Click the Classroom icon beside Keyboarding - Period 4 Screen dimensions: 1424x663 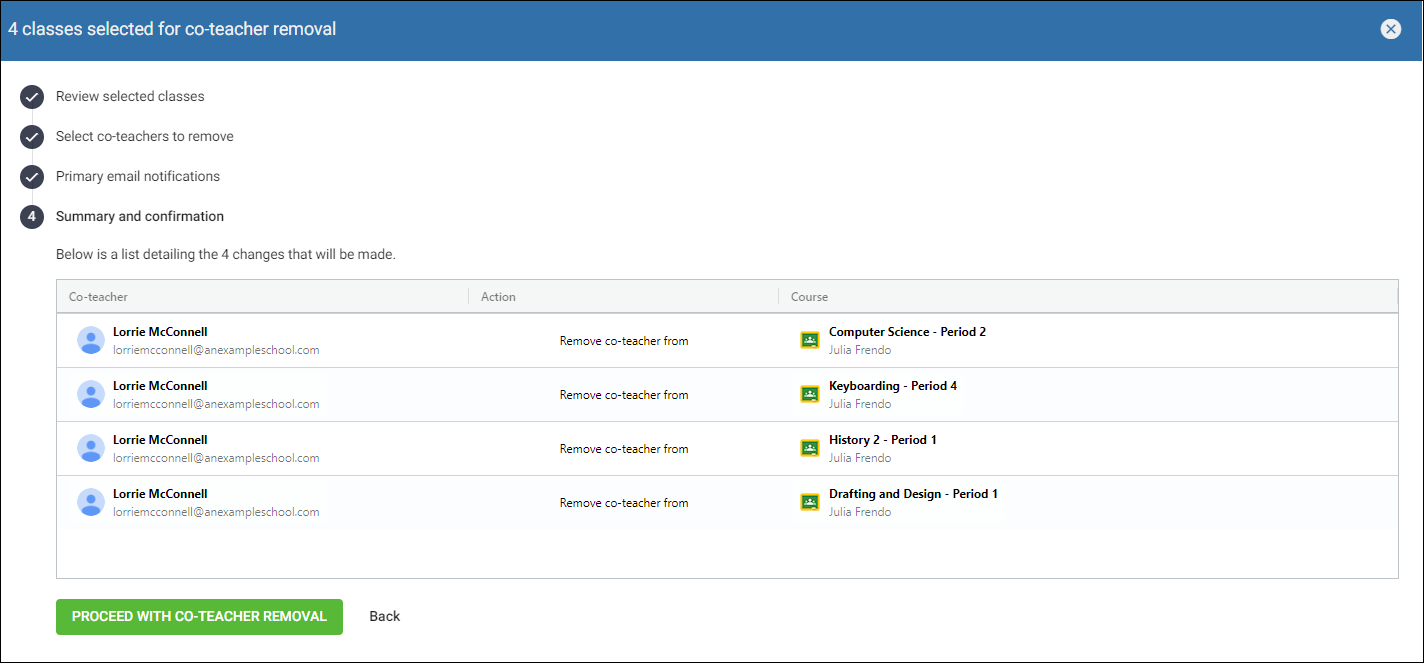(809, 393)
